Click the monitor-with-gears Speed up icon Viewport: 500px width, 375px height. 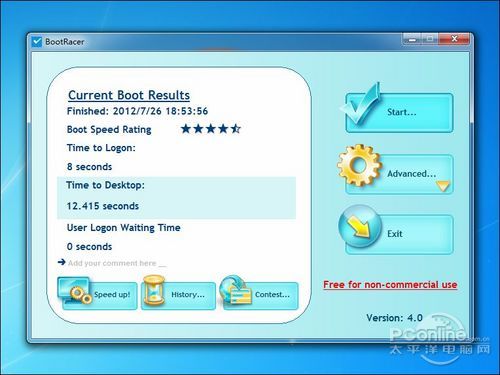click(75, 290)
